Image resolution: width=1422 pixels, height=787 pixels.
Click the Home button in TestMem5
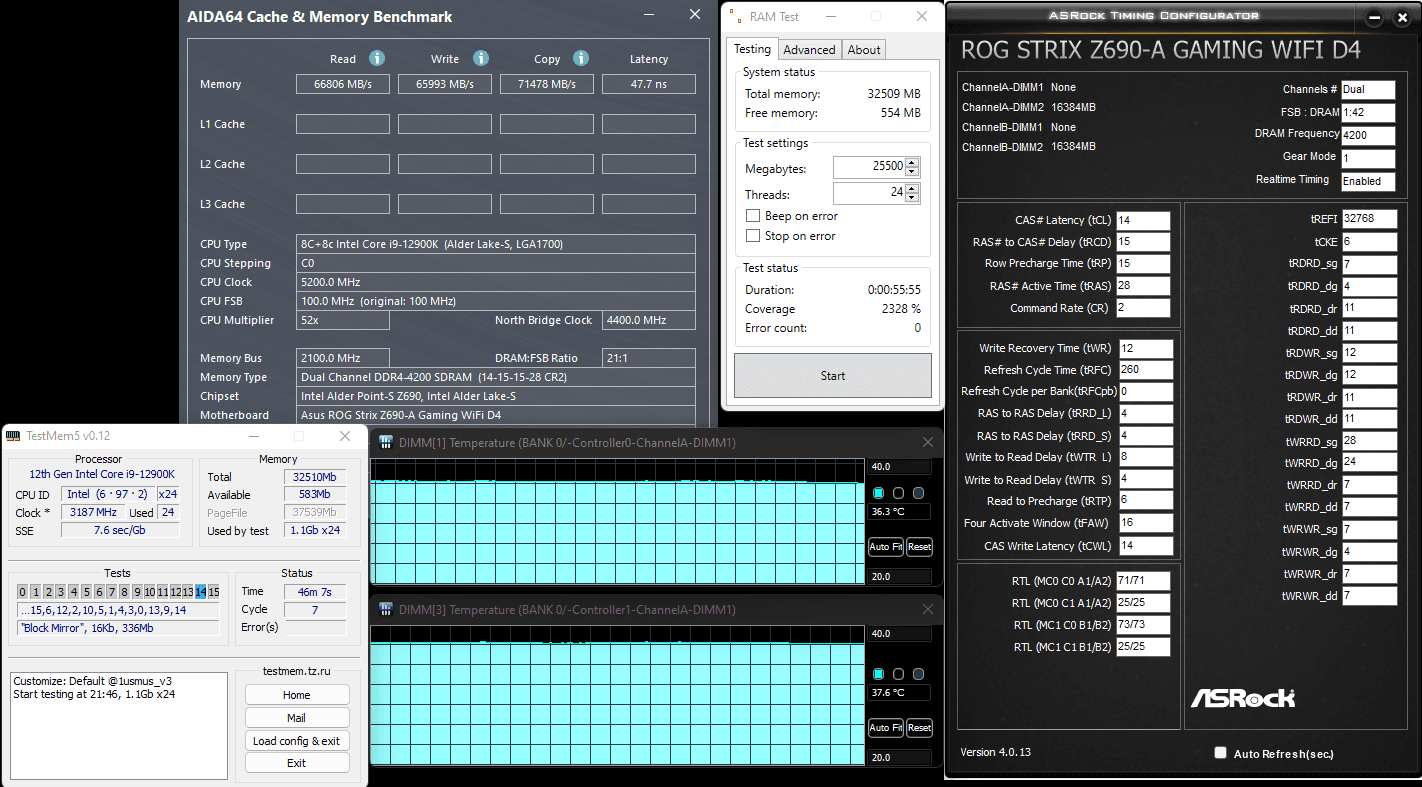point(297,695)
